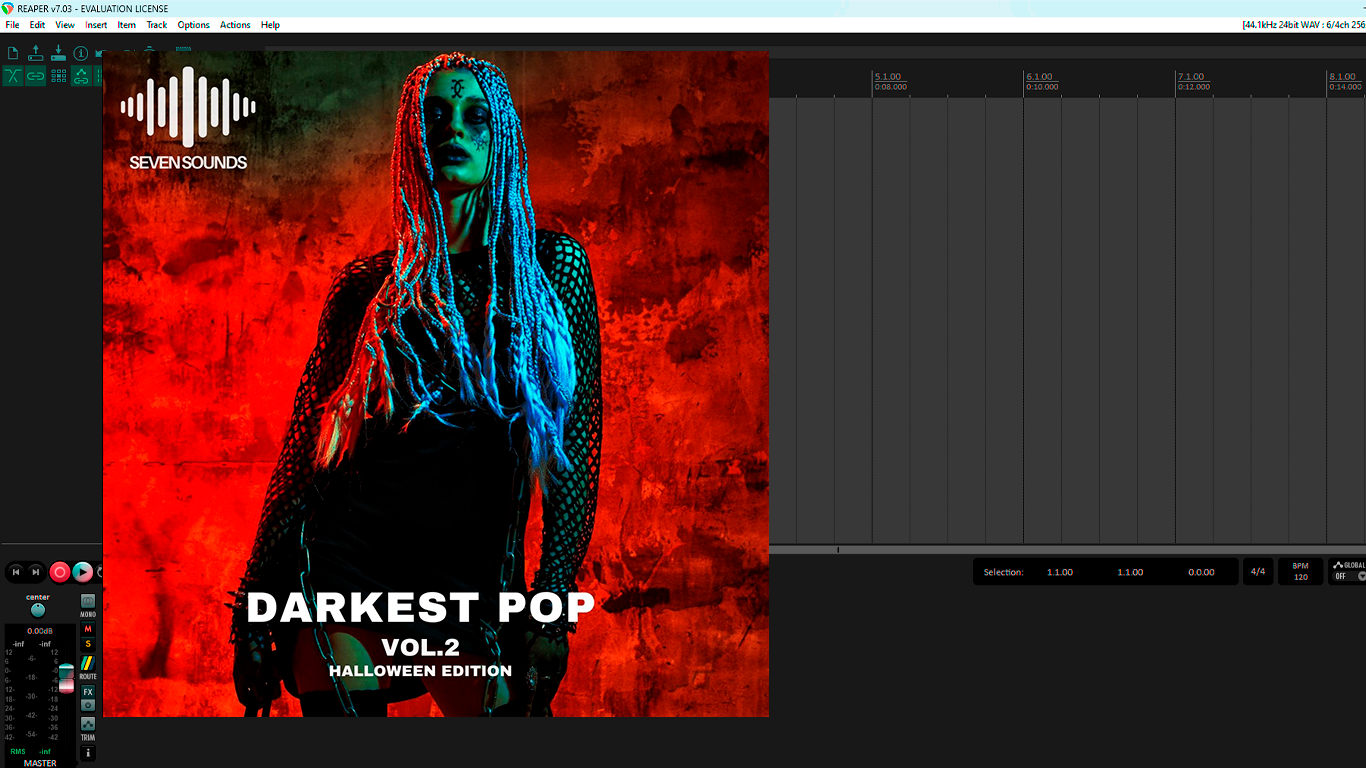Open the Options menu
1366x768 pixels.
click(194, 25)
